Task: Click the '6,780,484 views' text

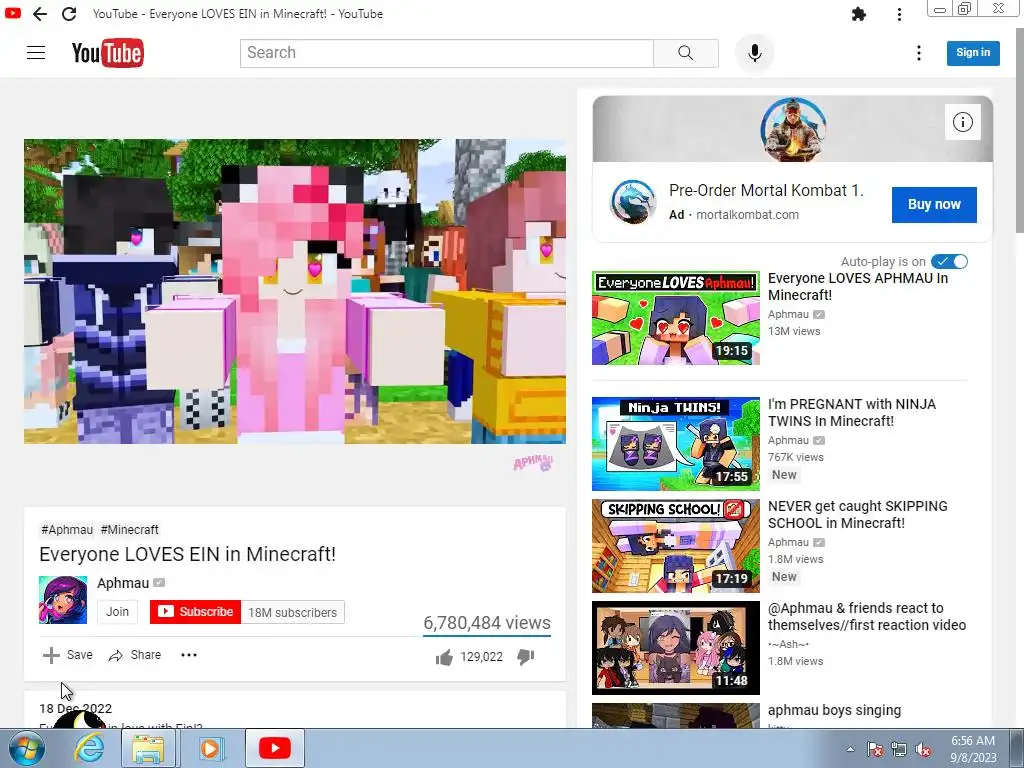Action: click(487, 623)
